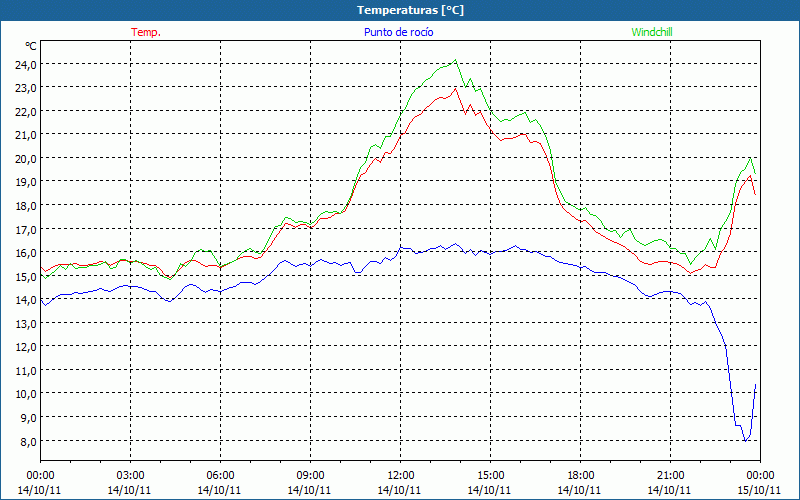Click the 19,0 y-axis value

pos(26,182)
